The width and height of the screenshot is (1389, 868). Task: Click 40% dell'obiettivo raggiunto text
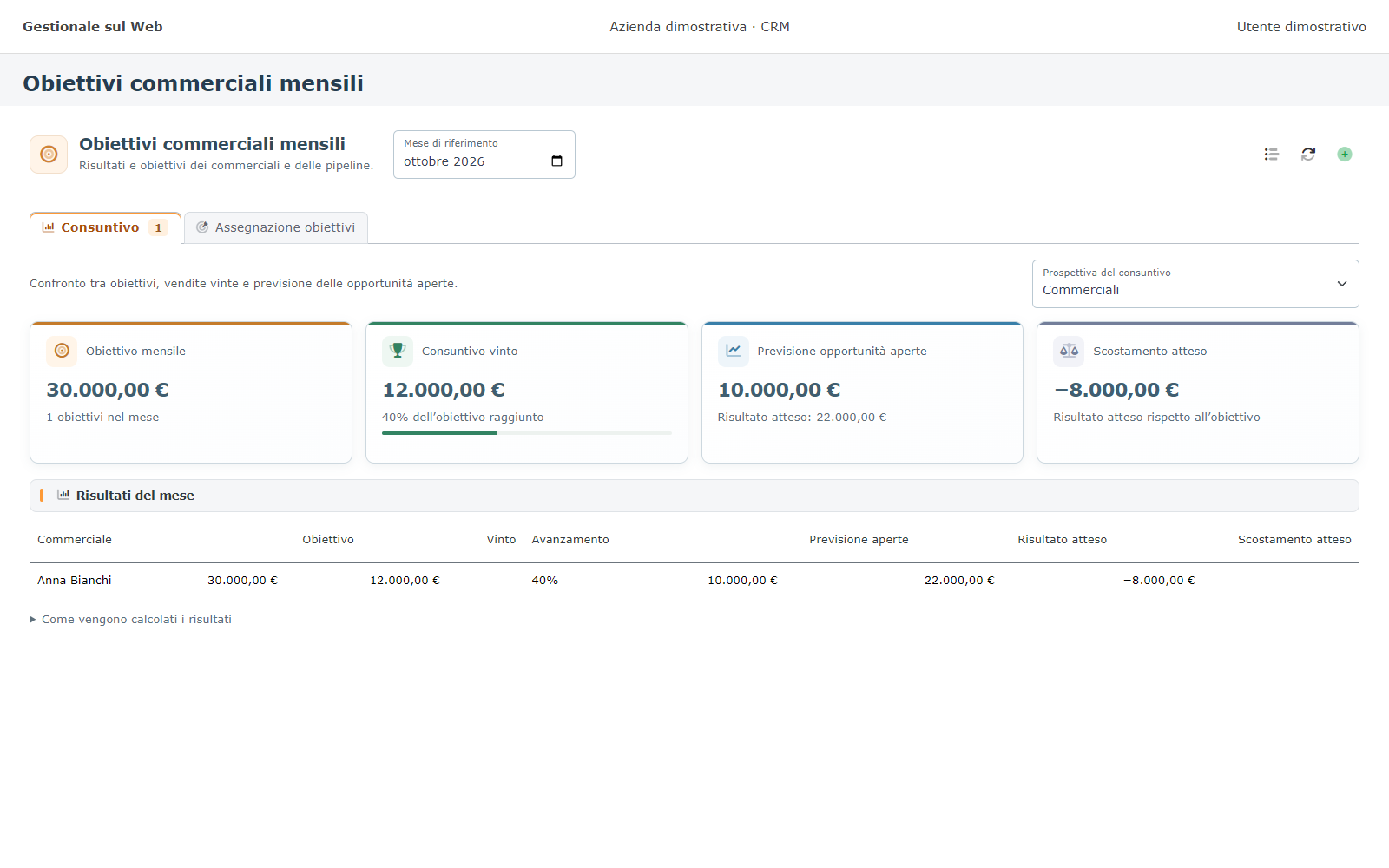coord(463,418)
